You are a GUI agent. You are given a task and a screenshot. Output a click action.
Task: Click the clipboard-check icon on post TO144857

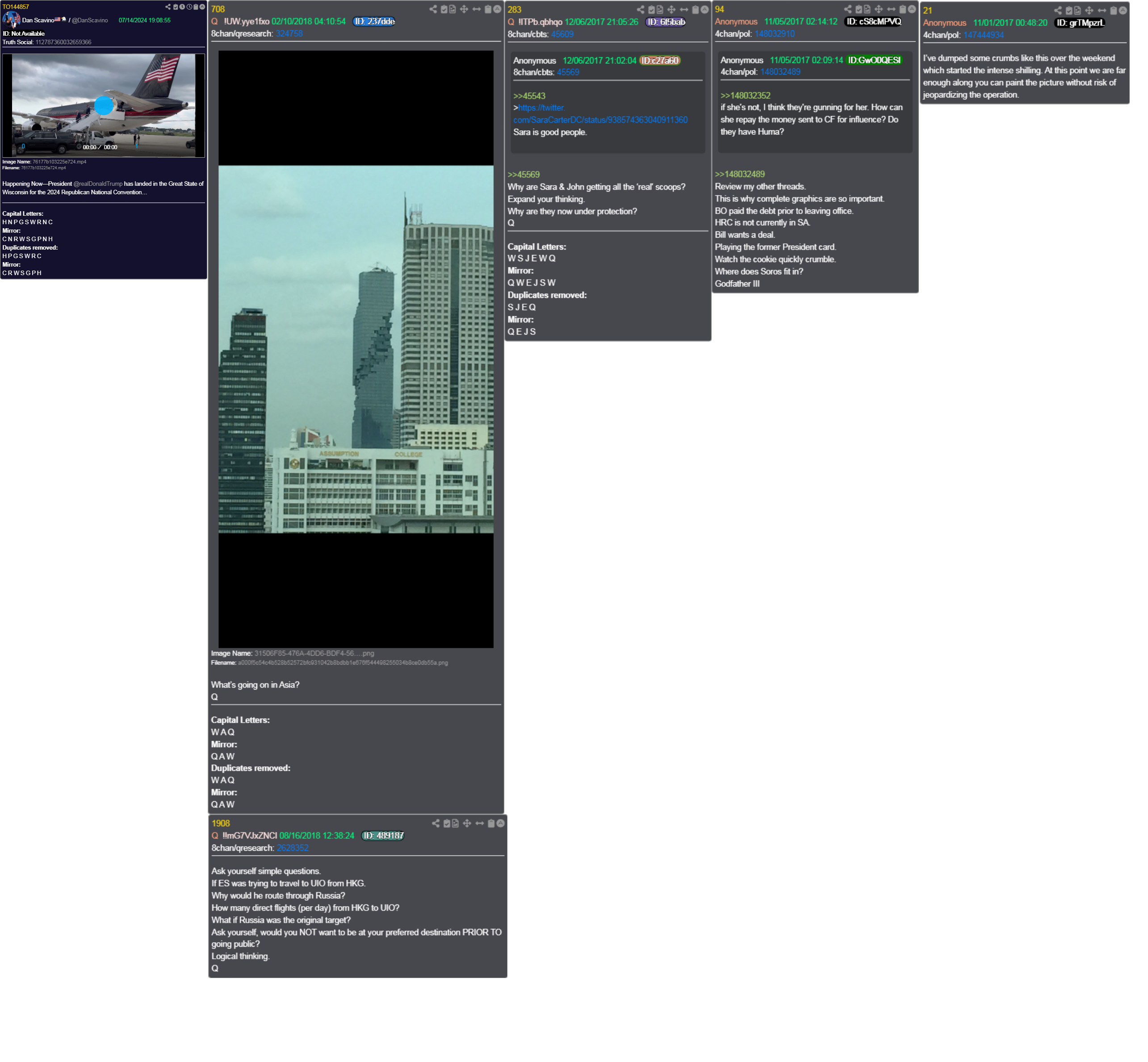click(x=176, y=7)
